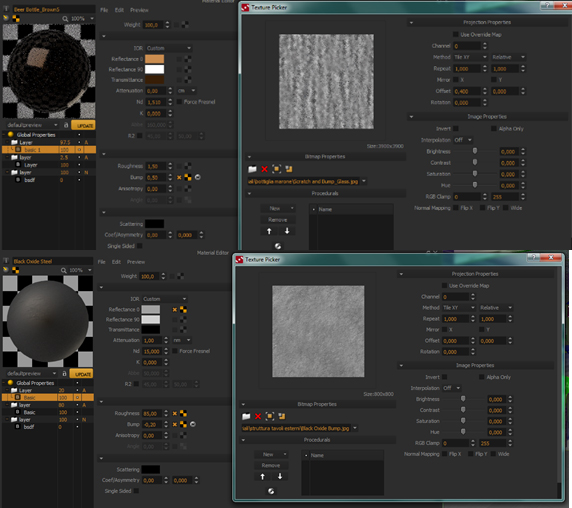
Task: Open Transmittance color swatch in Beer Bottle editor
Action: [154, 80]
